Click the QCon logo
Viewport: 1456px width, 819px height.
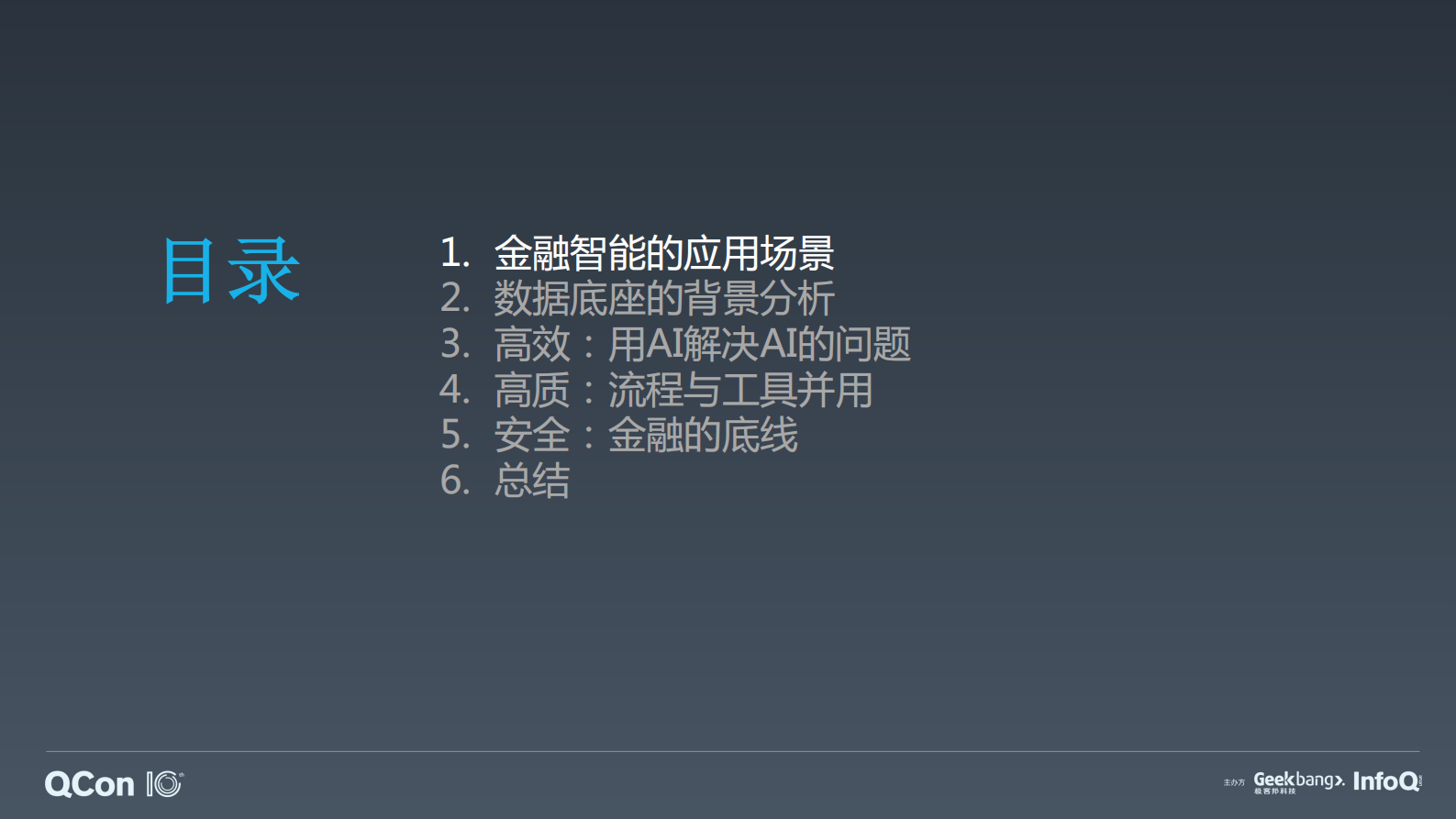(x=90, y=784)
